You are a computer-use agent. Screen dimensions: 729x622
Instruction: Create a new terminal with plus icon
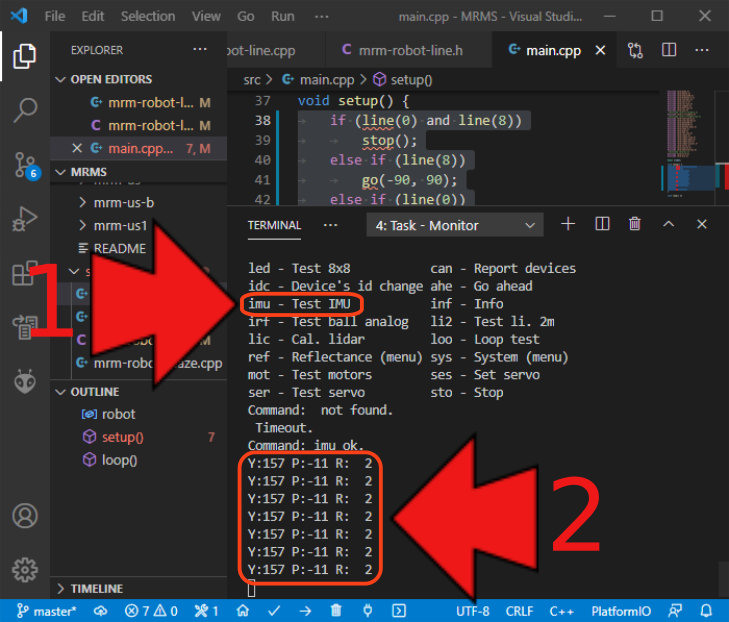pyautogui.click(x=568, y=225)
